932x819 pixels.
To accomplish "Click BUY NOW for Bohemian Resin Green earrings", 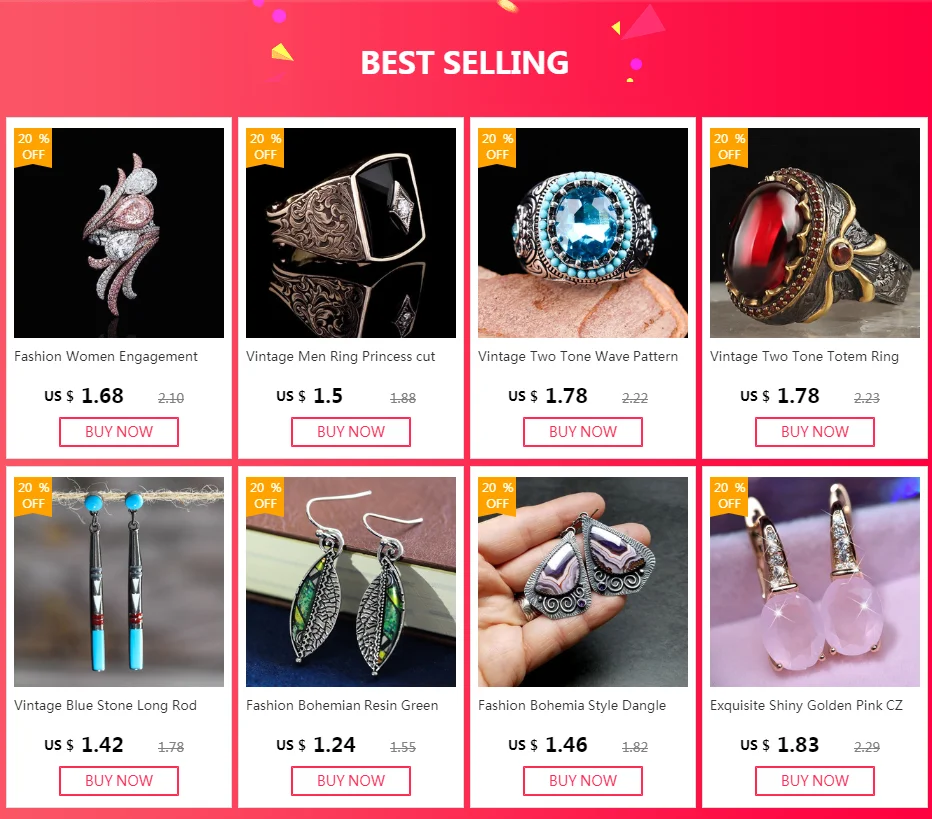I will [x=351, y=780].
